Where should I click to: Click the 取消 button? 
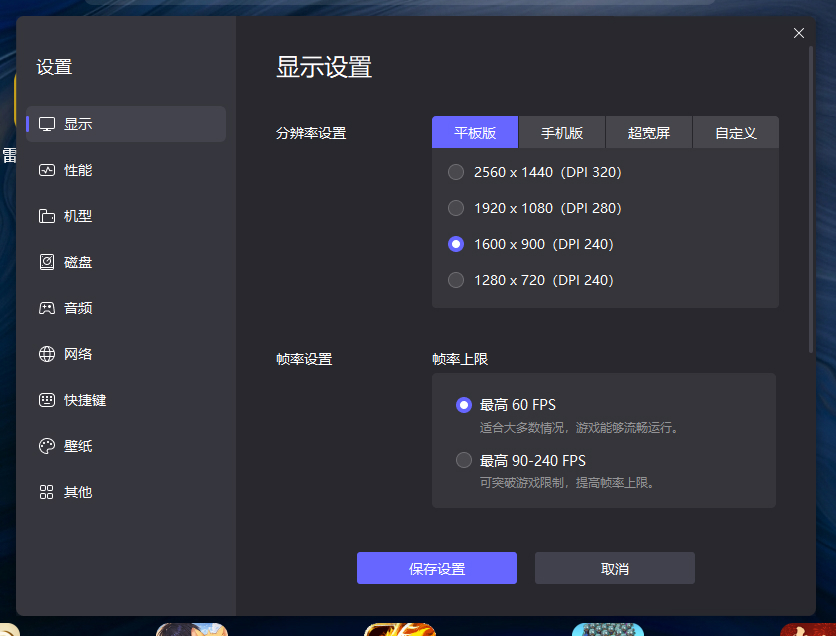click(614, 567)
